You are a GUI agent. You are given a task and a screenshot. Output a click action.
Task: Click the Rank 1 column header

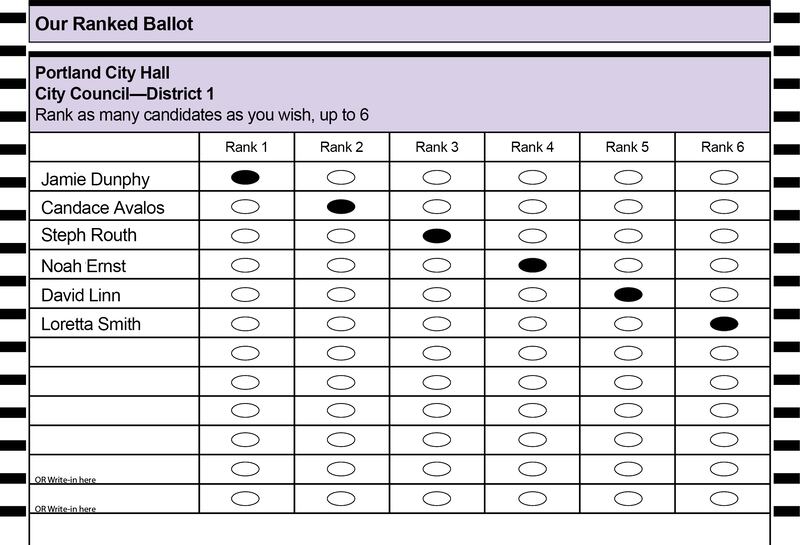click(x=246, y=147)
